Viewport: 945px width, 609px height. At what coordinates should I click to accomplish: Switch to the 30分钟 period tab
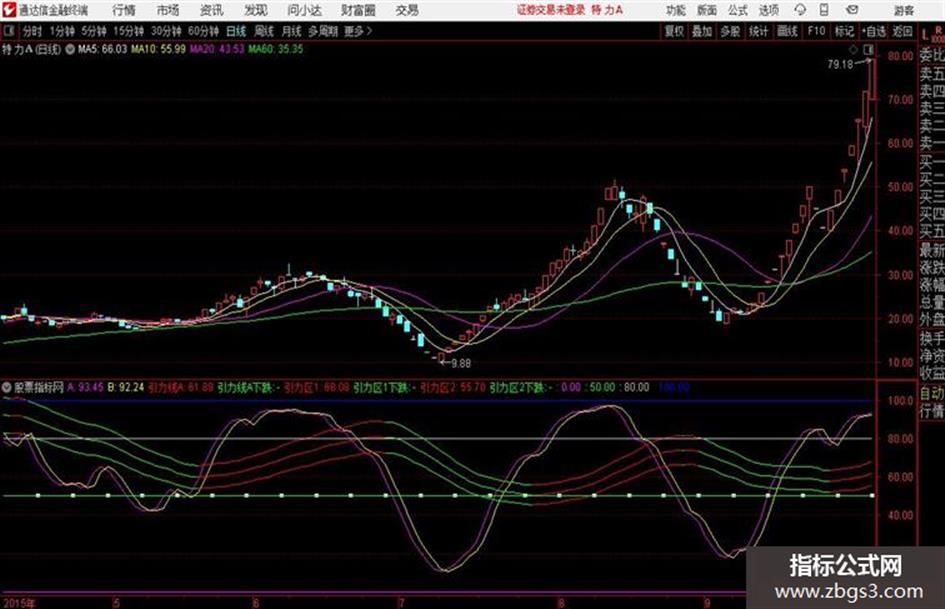click(166, 31)
